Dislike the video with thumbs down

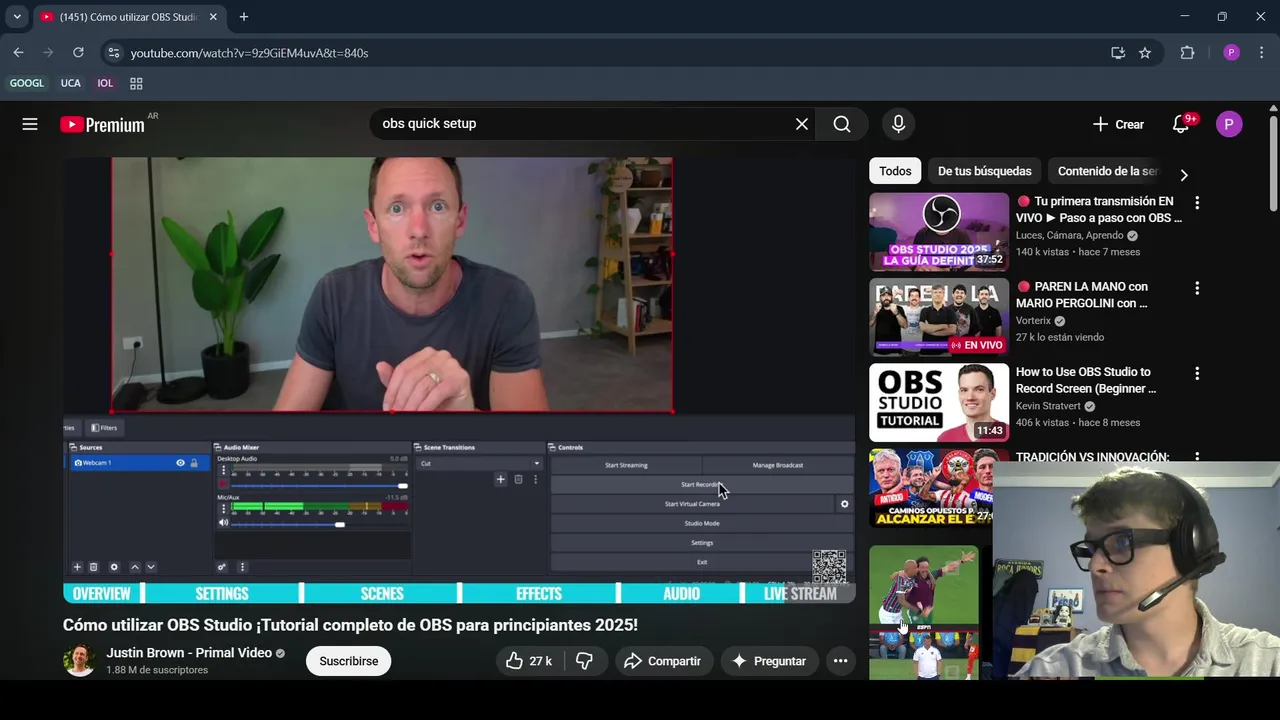tap(585, 661)
